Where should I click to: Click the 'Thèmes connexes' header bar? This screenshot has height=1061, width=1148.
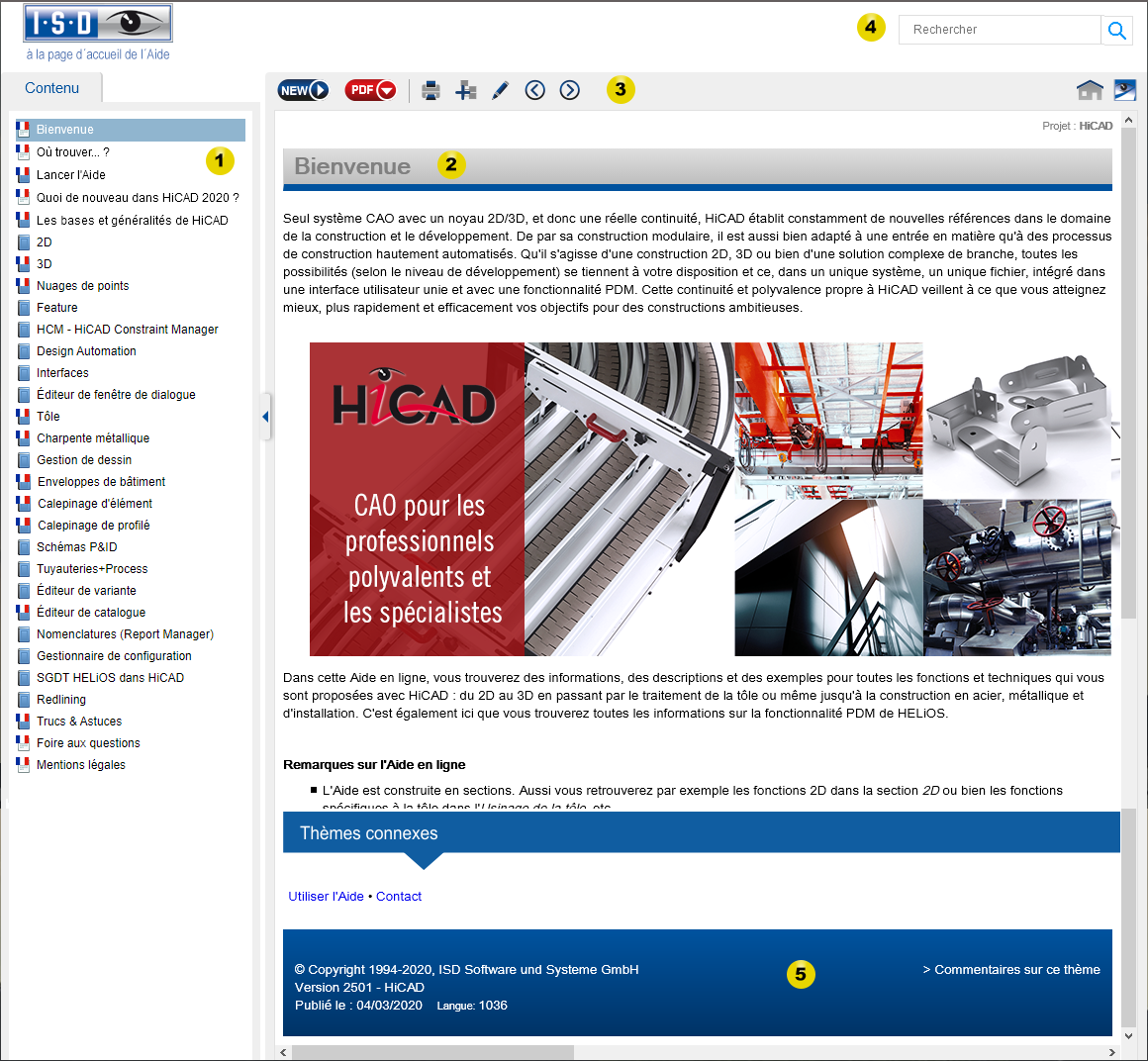tap(702, 832)
